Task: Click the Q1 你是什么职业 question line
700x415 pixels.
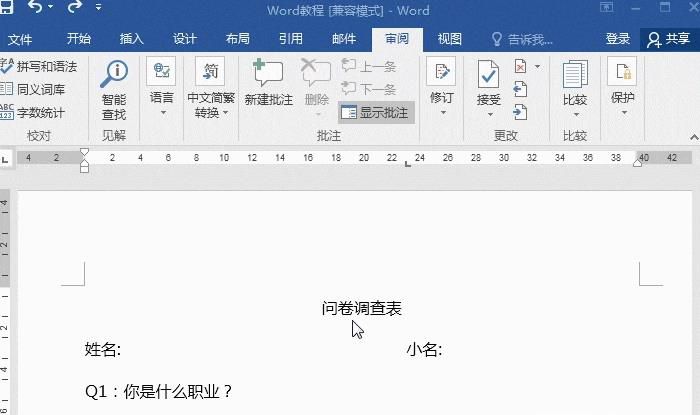Action: pyautogui.click(x=158, y=391)
